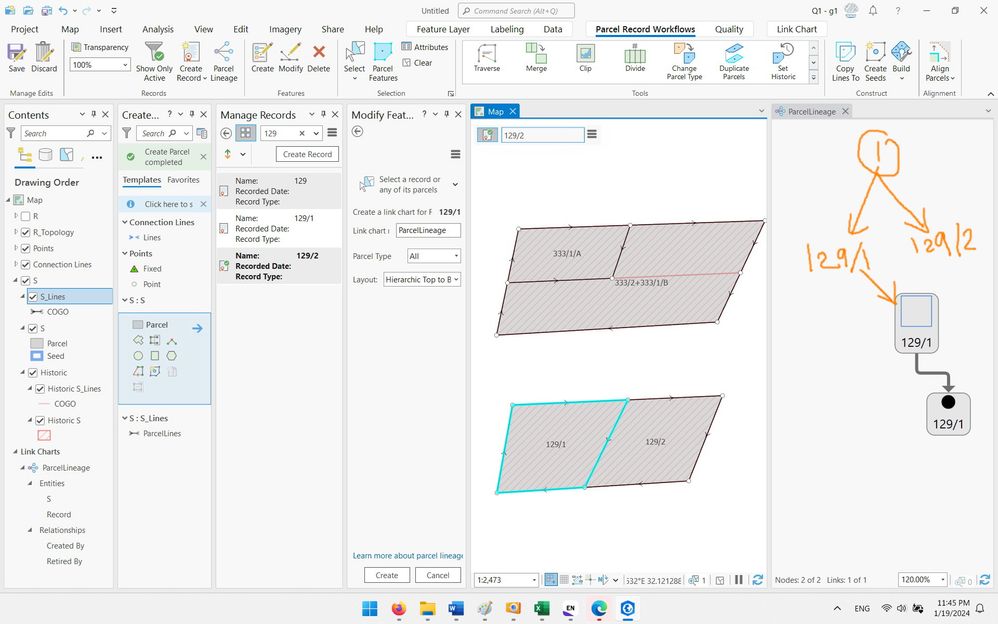Open the Feature Layer ribbon tab
Viewport: 998px width, 624px height.
(x=443, y=29)
